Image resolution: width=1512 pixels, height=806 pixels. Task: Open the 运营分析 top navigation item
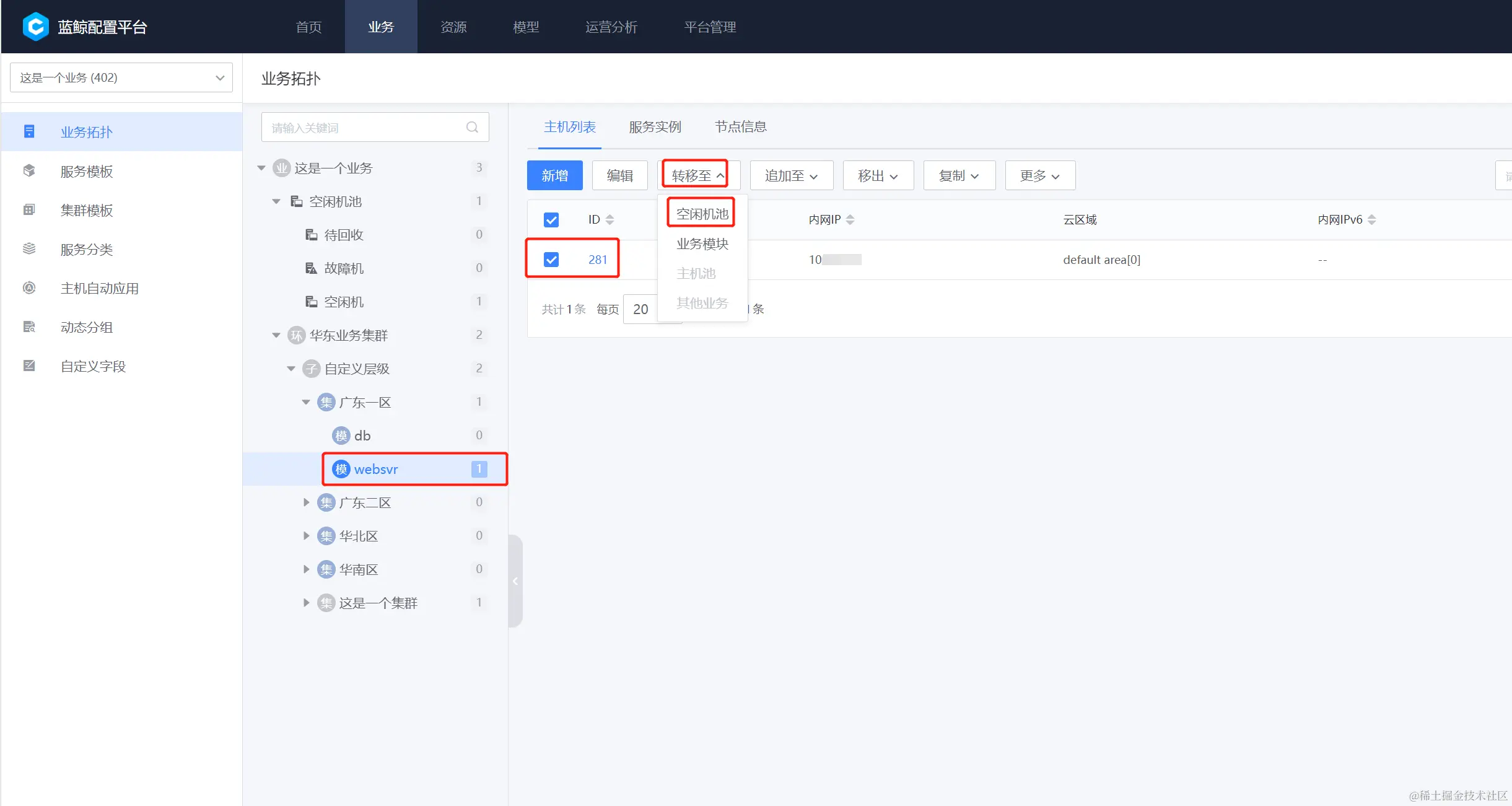click(611, 27)
